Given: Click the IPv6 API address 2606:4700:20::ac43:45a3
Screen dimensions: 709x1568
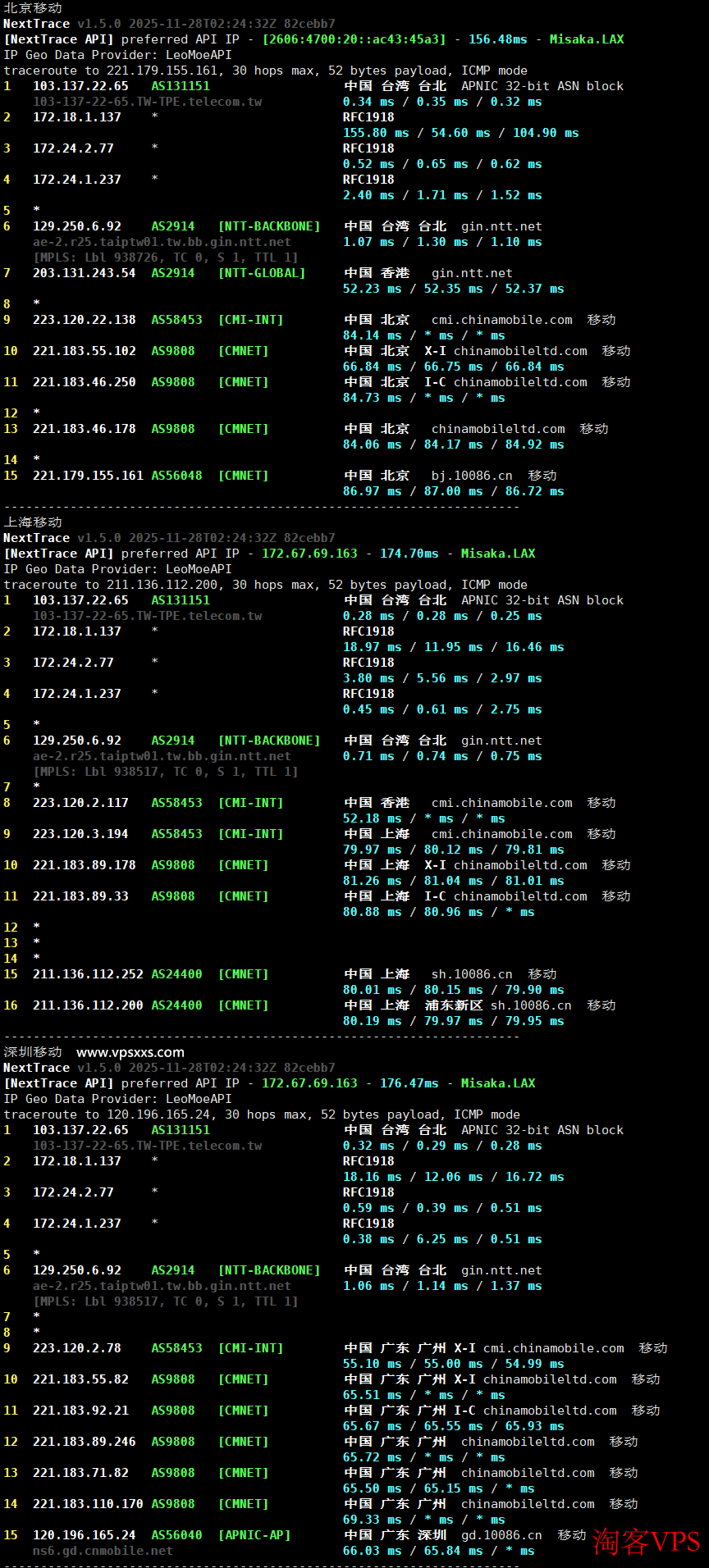Looking at the screenshot, I should tap(354, 39).
